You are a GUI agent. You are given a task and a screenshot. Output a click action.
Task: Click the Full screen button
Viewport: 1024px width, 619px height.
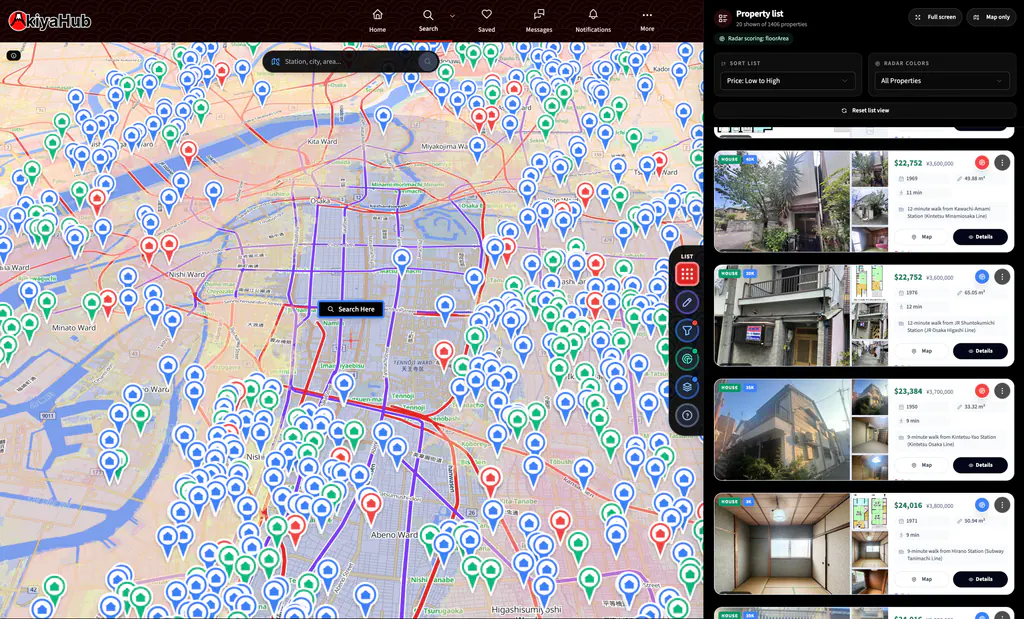click(935, 17)
